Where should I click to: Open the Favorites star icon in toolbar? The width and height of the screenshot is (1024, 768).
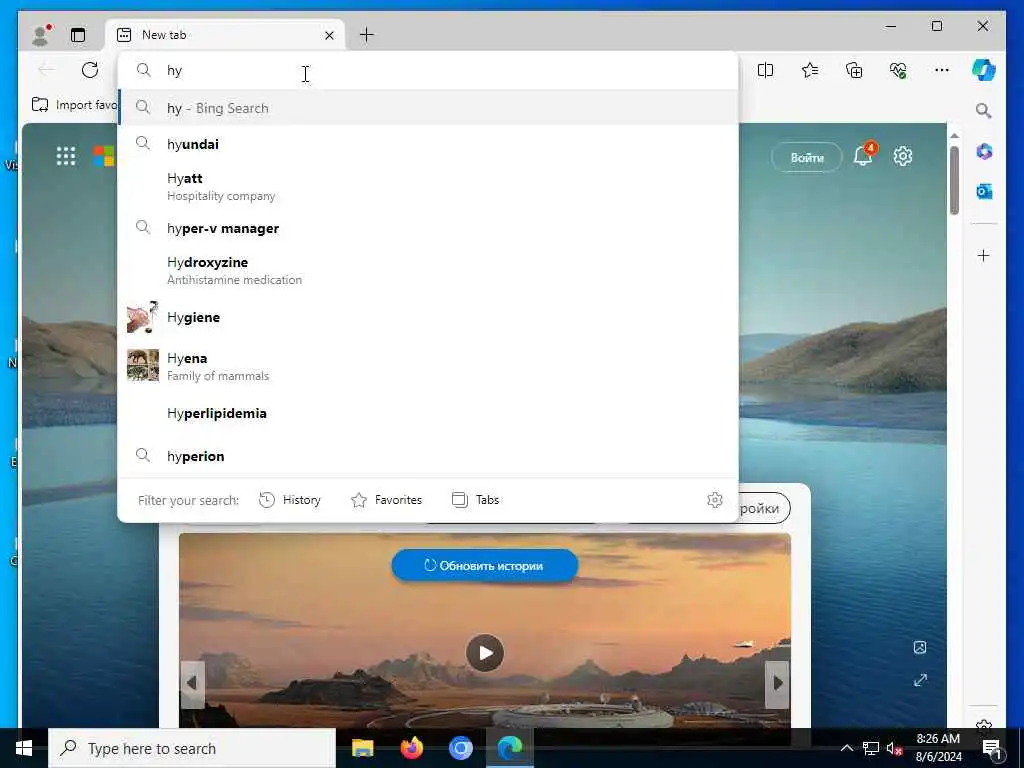pyautogui.click(x=810, y=70)
